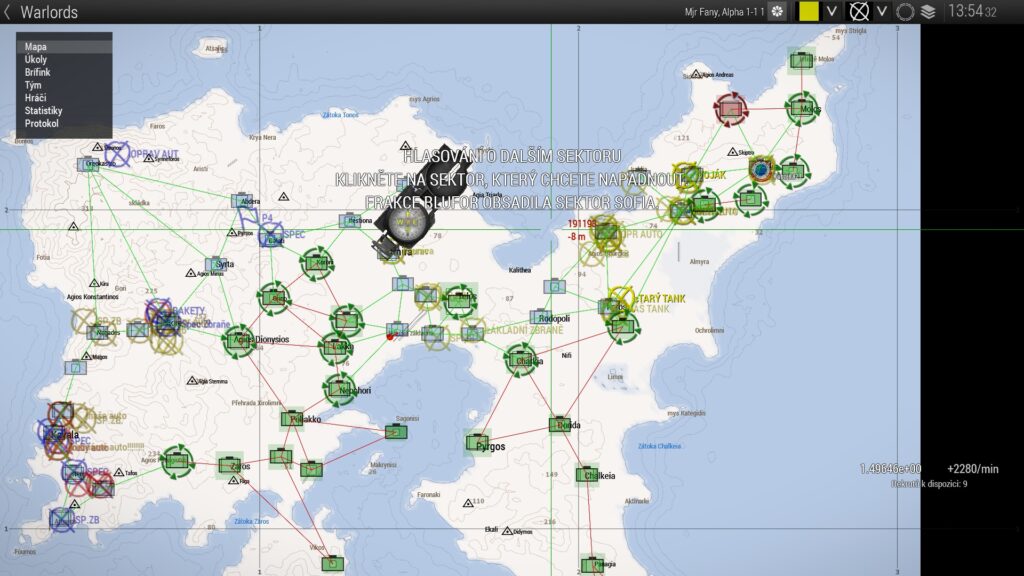The width and height of the screenshot is (1024, 576).
Task: Toggle the stacked layers icon in top bar
Action: pos(928,12)
